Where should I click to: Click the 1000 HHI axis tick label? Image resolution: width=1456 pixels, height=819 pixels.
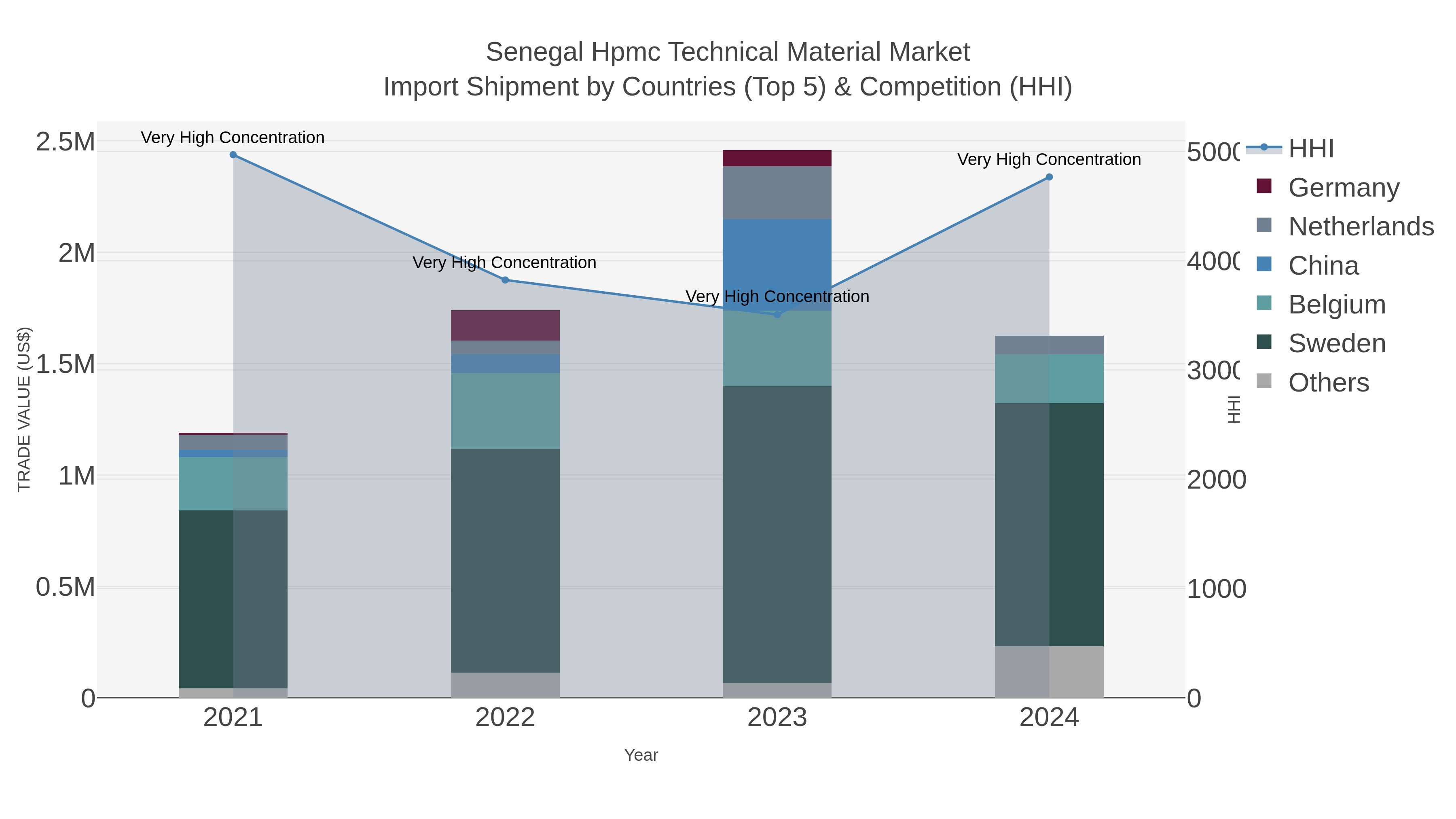tap(1216, 589)
